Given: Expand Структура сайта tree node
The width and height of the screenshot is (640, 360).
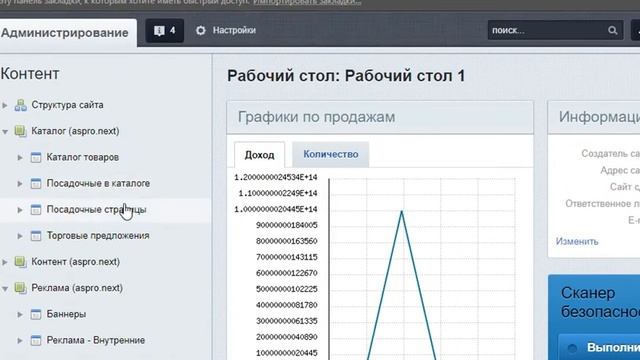Looking at the screenshot, I should (x=5, y=105).
